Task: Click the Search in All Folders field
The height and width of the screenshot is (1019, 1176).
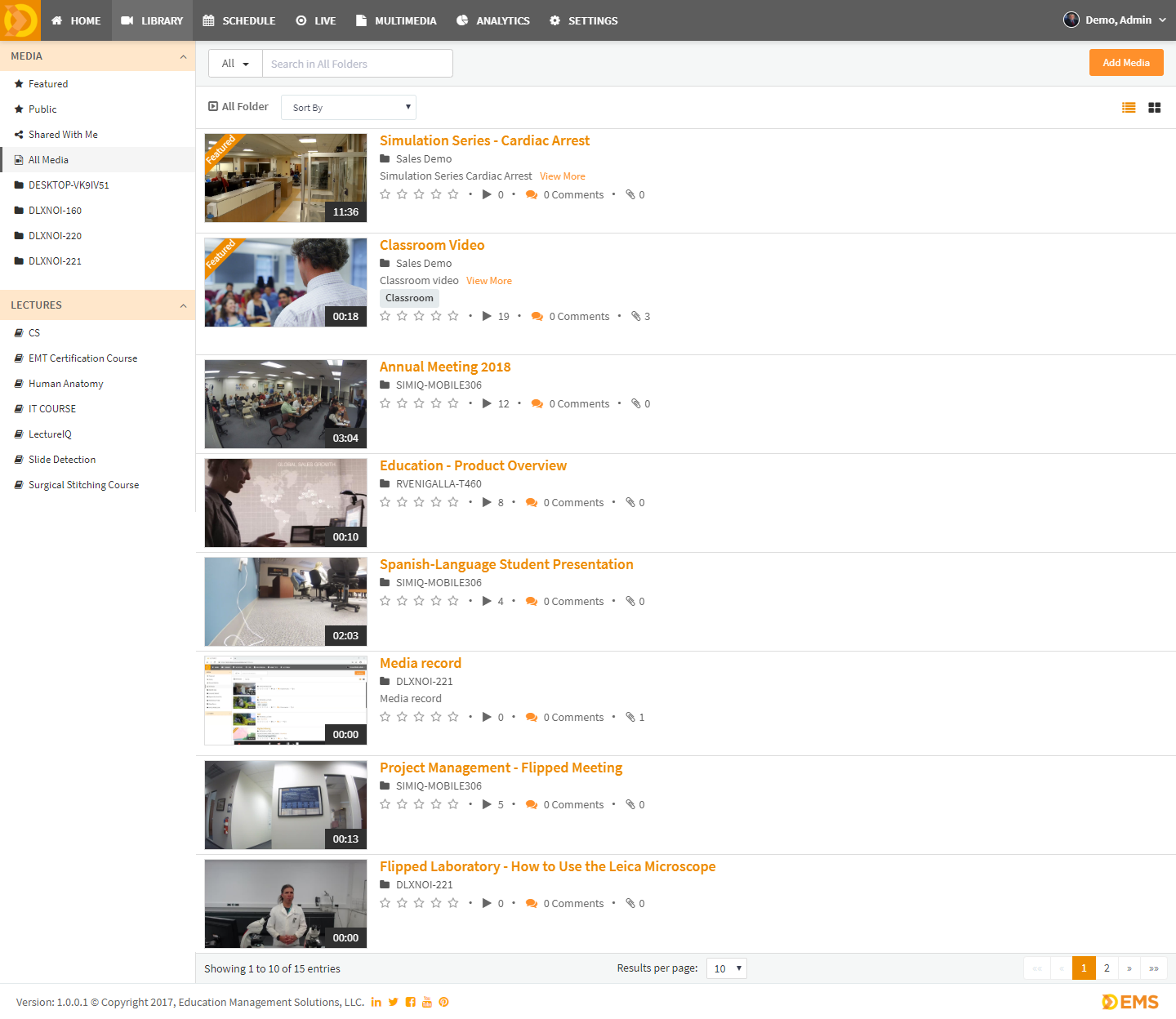Action: coord(357,64)
